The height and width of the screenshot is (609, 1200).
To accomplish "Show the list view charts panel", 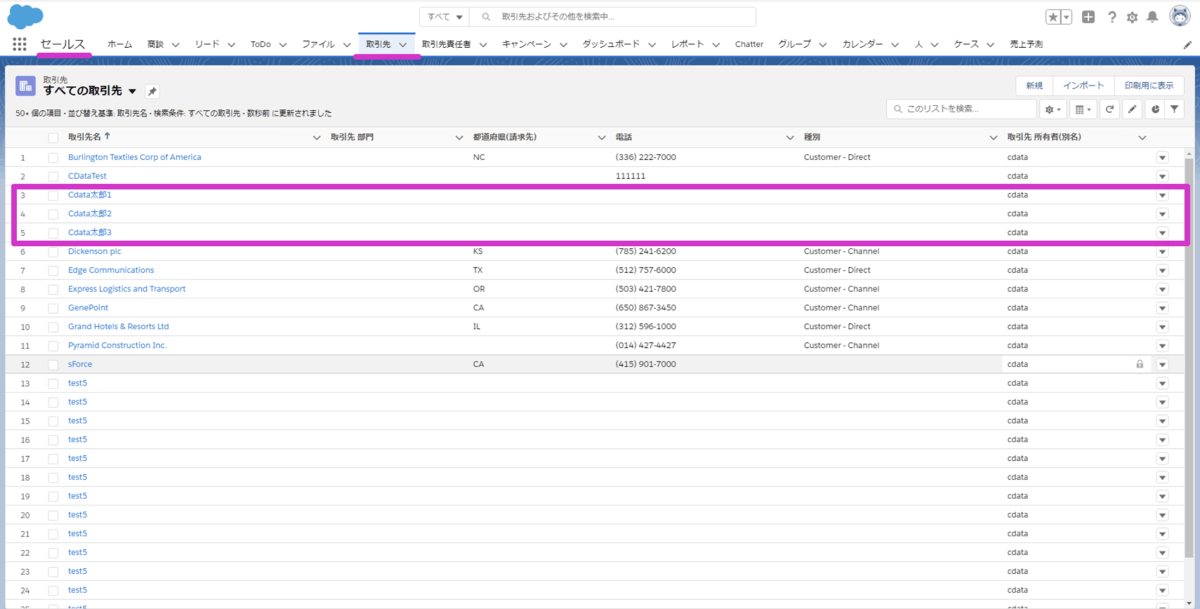I will click(x=1155, y=109).
